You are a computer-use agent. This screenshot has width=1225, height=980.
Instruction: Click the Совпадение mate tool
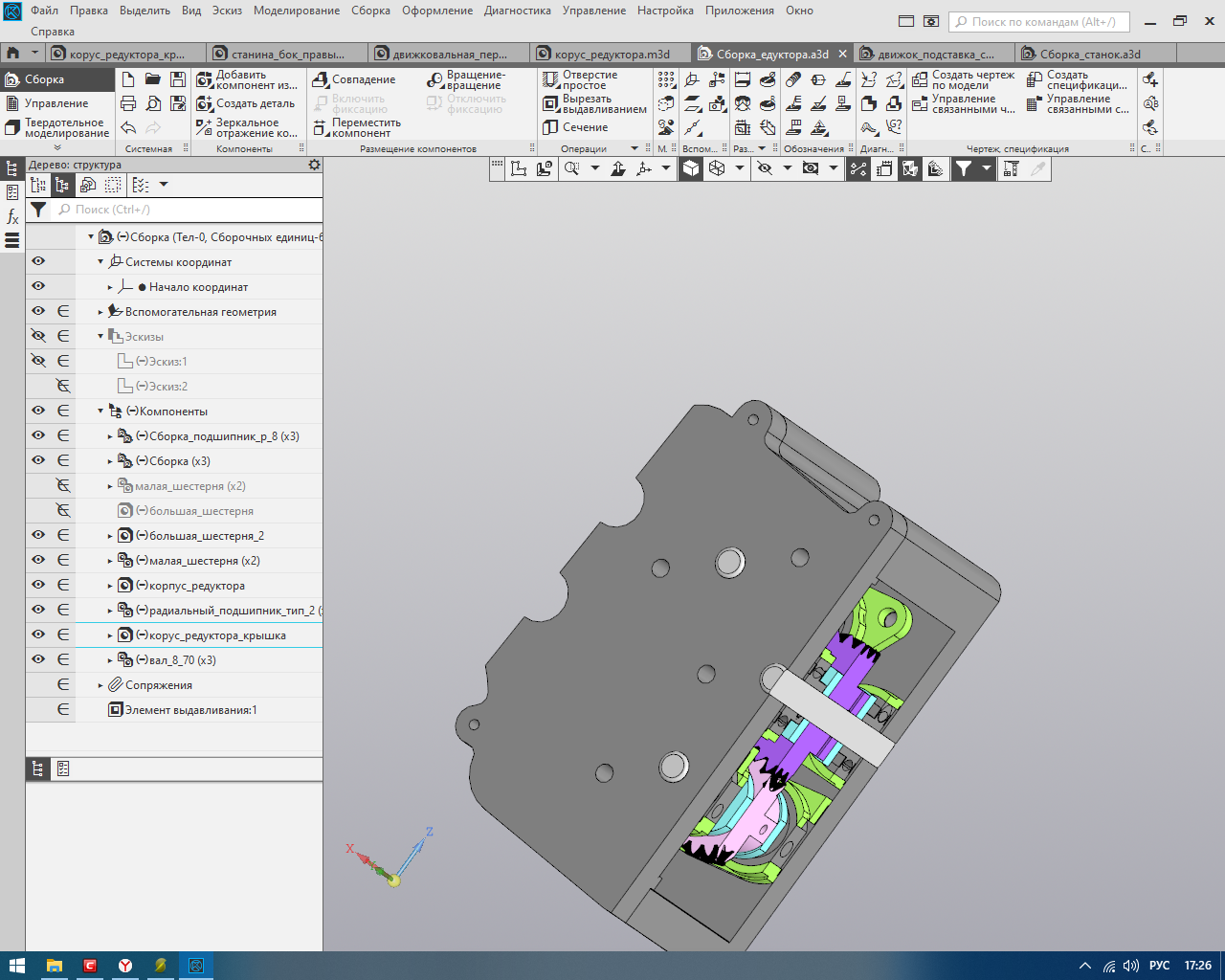354,79
